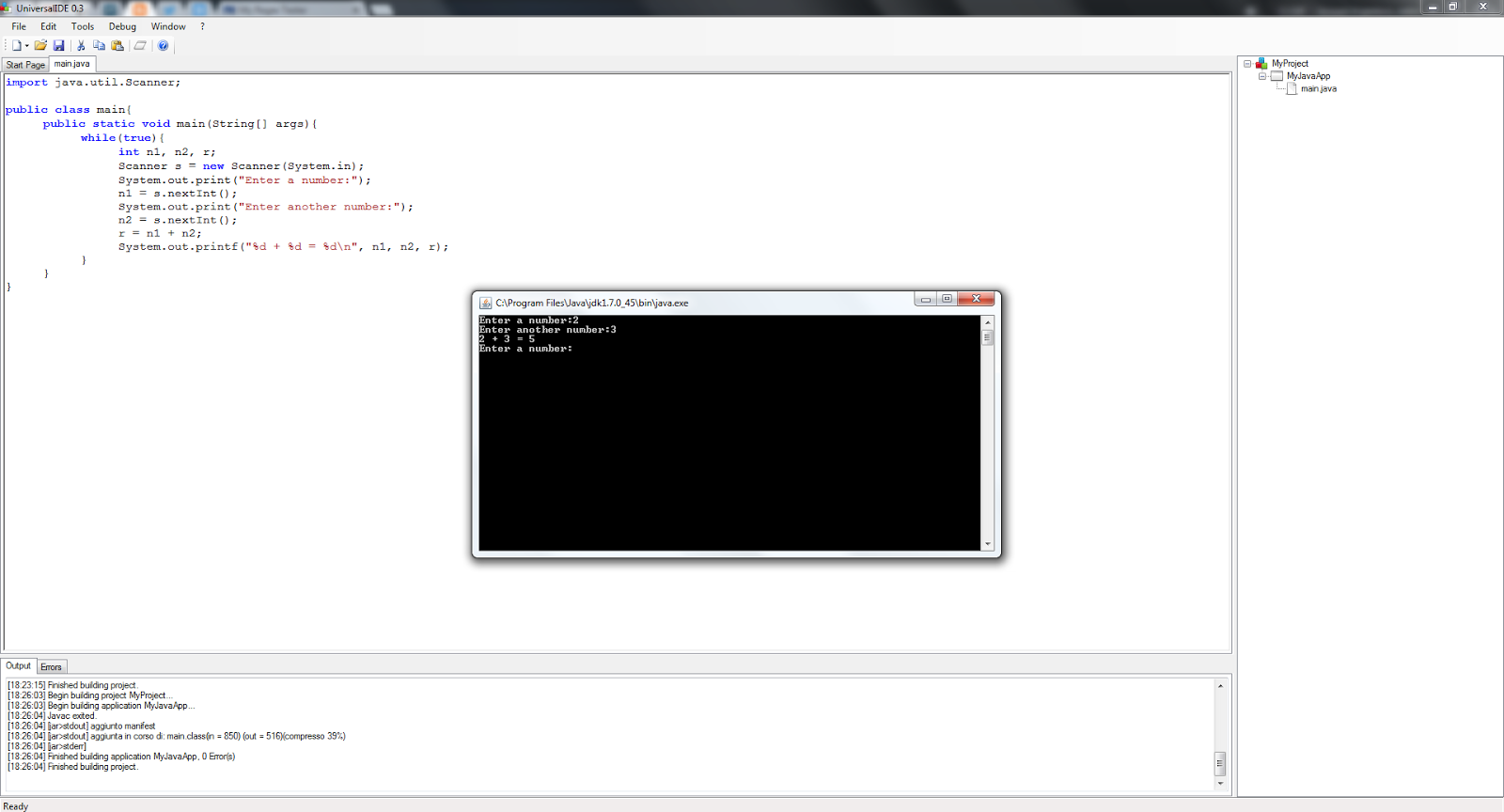Collapse the MyJavaApp tree node
The image size is (1504, 812).
pos(1262,76)
